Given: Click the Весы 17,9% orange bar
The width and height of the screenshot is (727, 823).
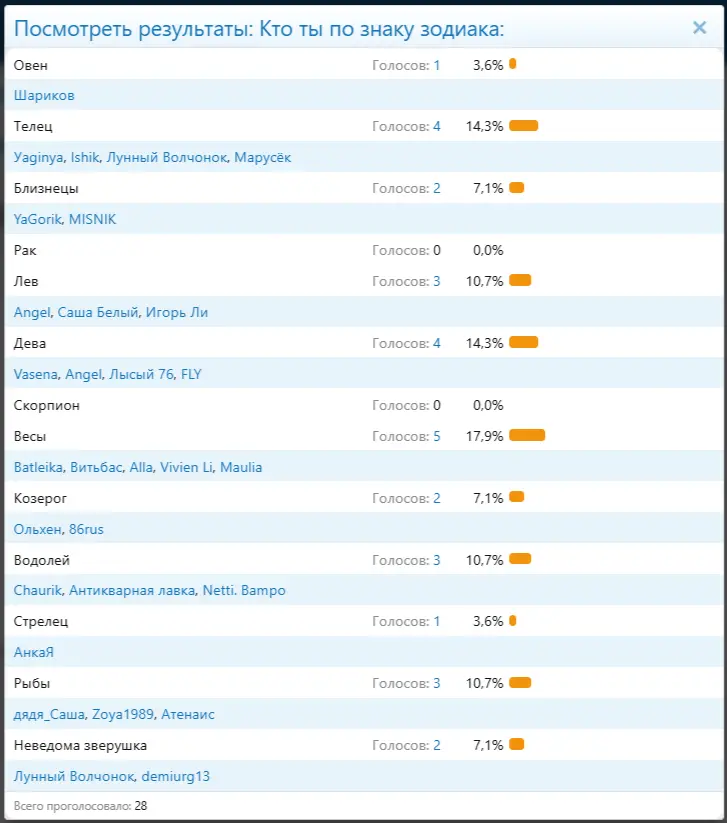Looking at the screenshot, I should [526, 436].
